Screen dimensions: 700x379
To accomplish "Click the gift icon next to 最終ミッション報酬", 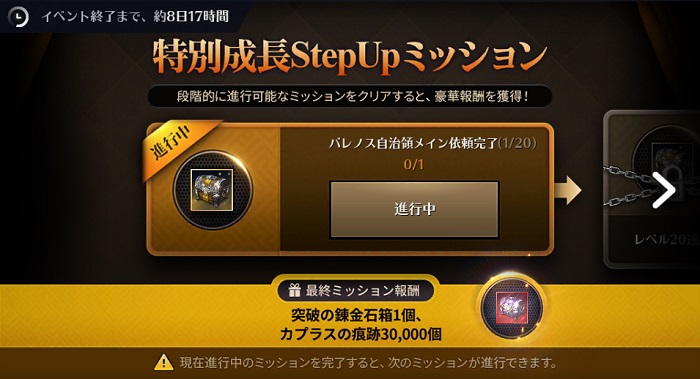I will 294,291.
